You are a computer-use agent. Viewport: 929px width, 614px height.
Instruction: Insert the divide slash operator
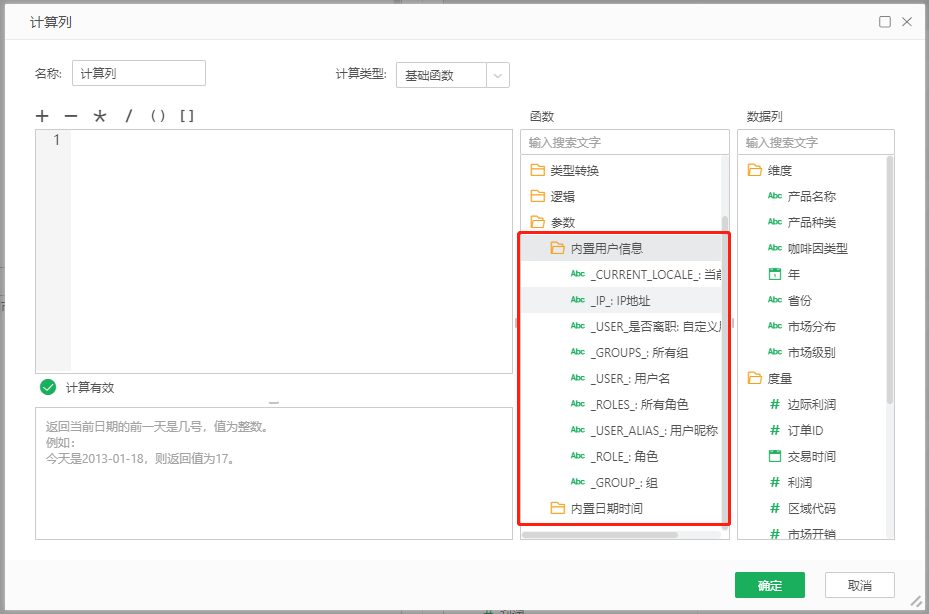point(128,116)
